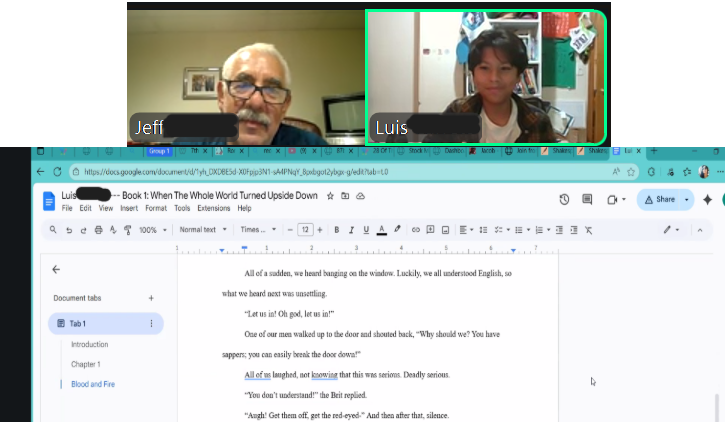
Task: Open the Extensions menu
Action: coord(213,209)
